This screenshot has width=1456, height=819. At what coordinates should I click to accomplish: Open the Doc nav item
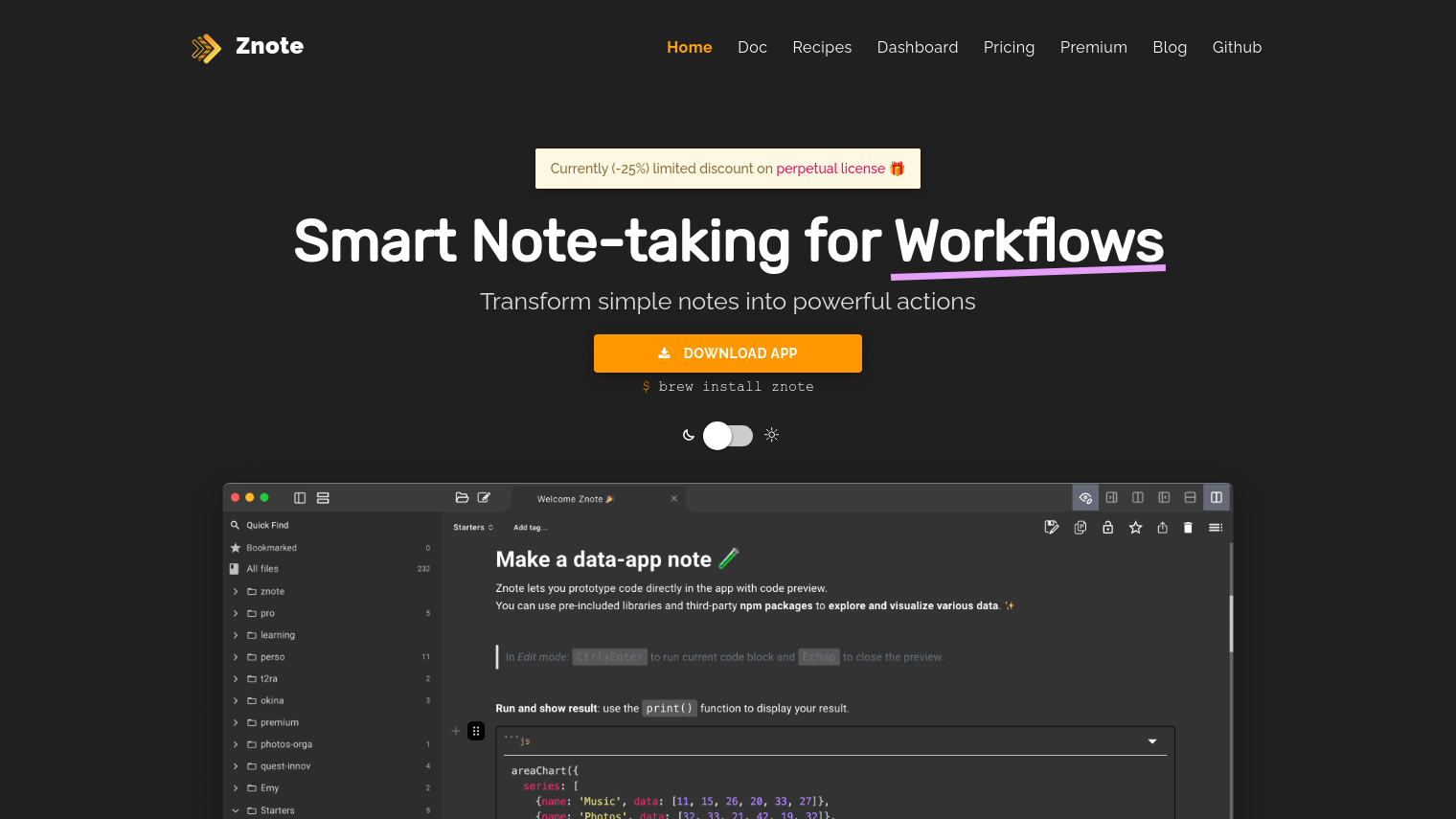pyautogui.click(x=752, y=47)
